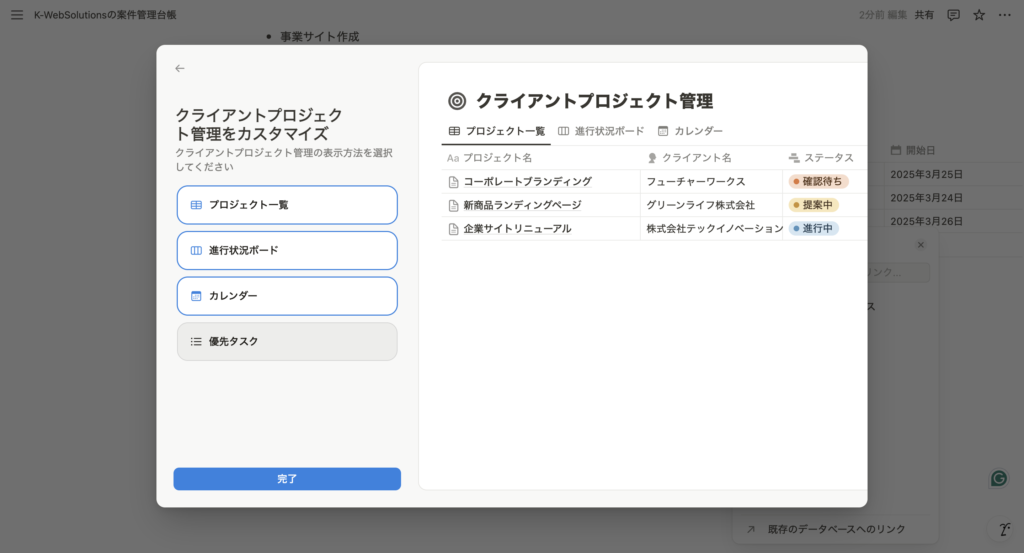The image size is (1024, 553).
Task: Click the 確認待ち status tag
Action: 819,182
